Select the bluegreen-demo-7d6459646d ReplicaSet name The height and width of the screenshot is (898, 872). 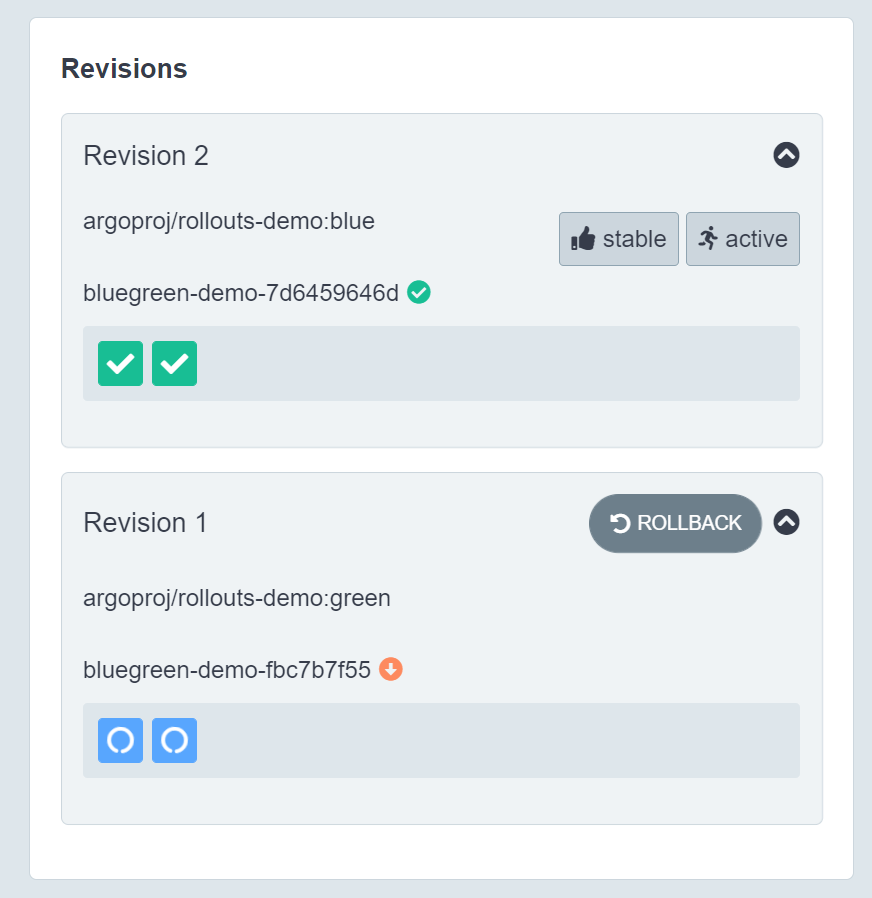241,293
